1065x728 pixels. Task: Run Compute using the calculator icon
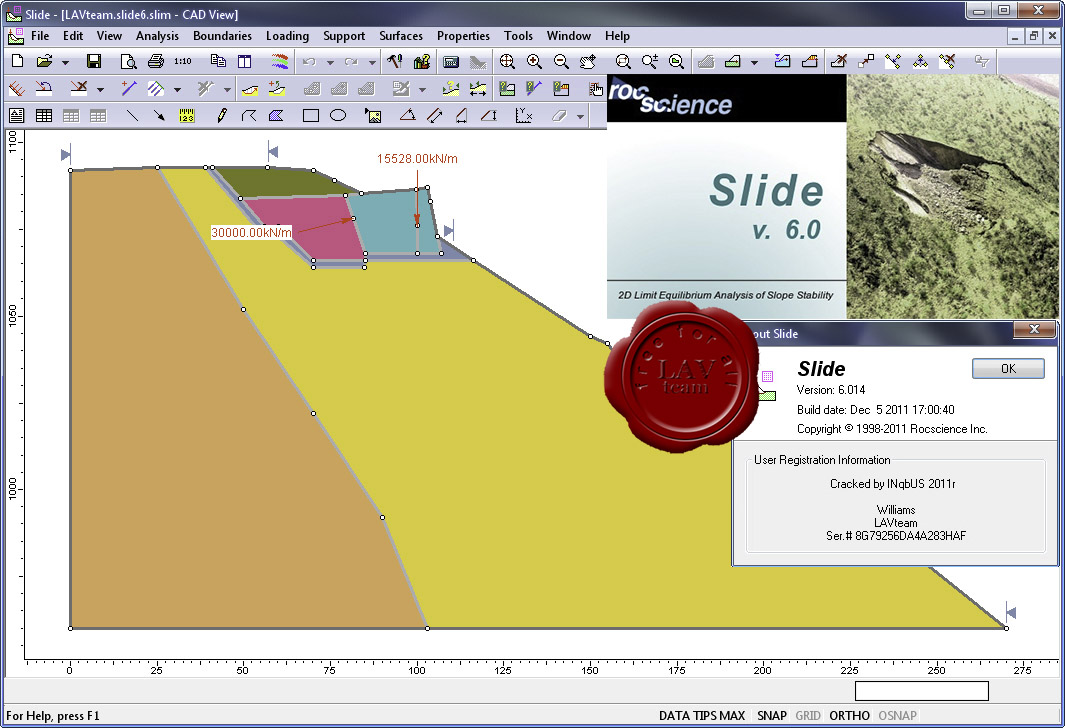tap(450, 62)
